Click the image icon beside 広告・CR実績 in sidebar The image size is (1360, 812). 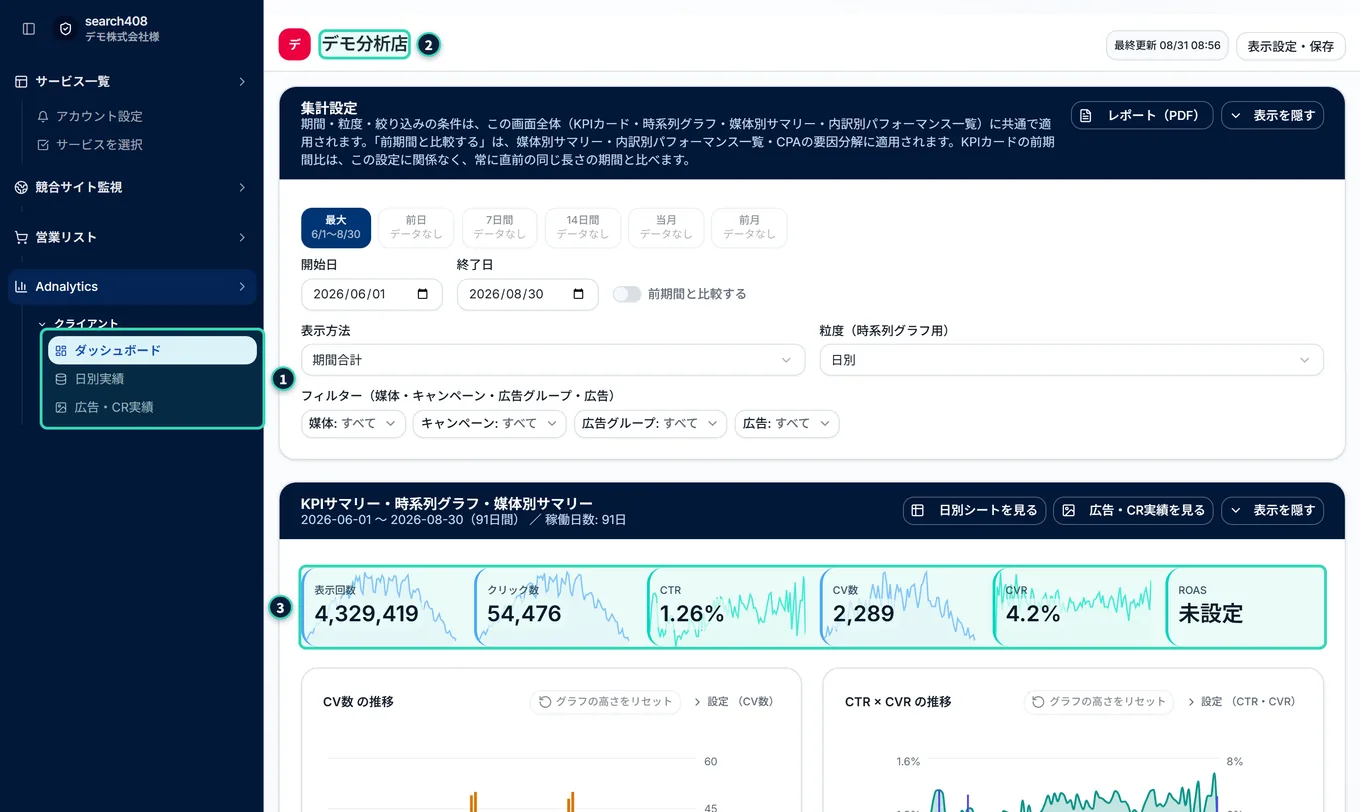tap(61, 407)
